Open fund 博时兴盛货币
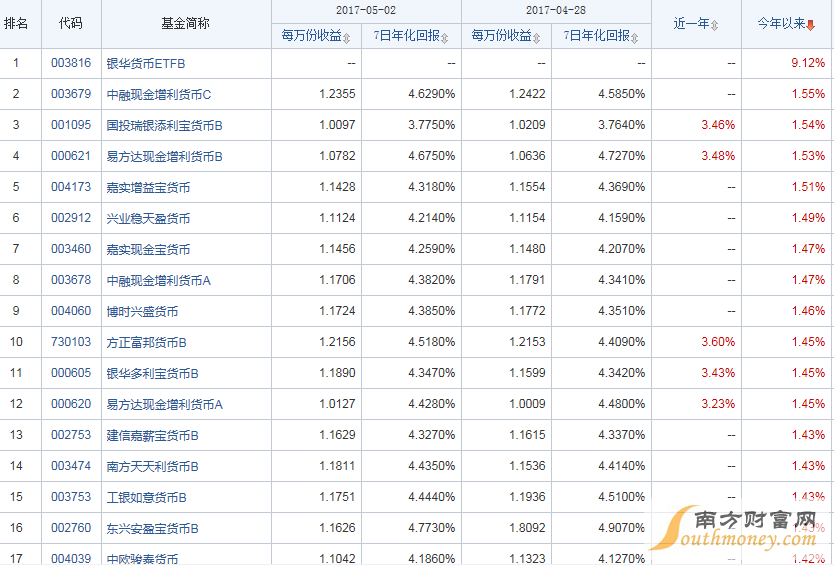The width and height of the screenshot is (834, 565). (142, 311)
